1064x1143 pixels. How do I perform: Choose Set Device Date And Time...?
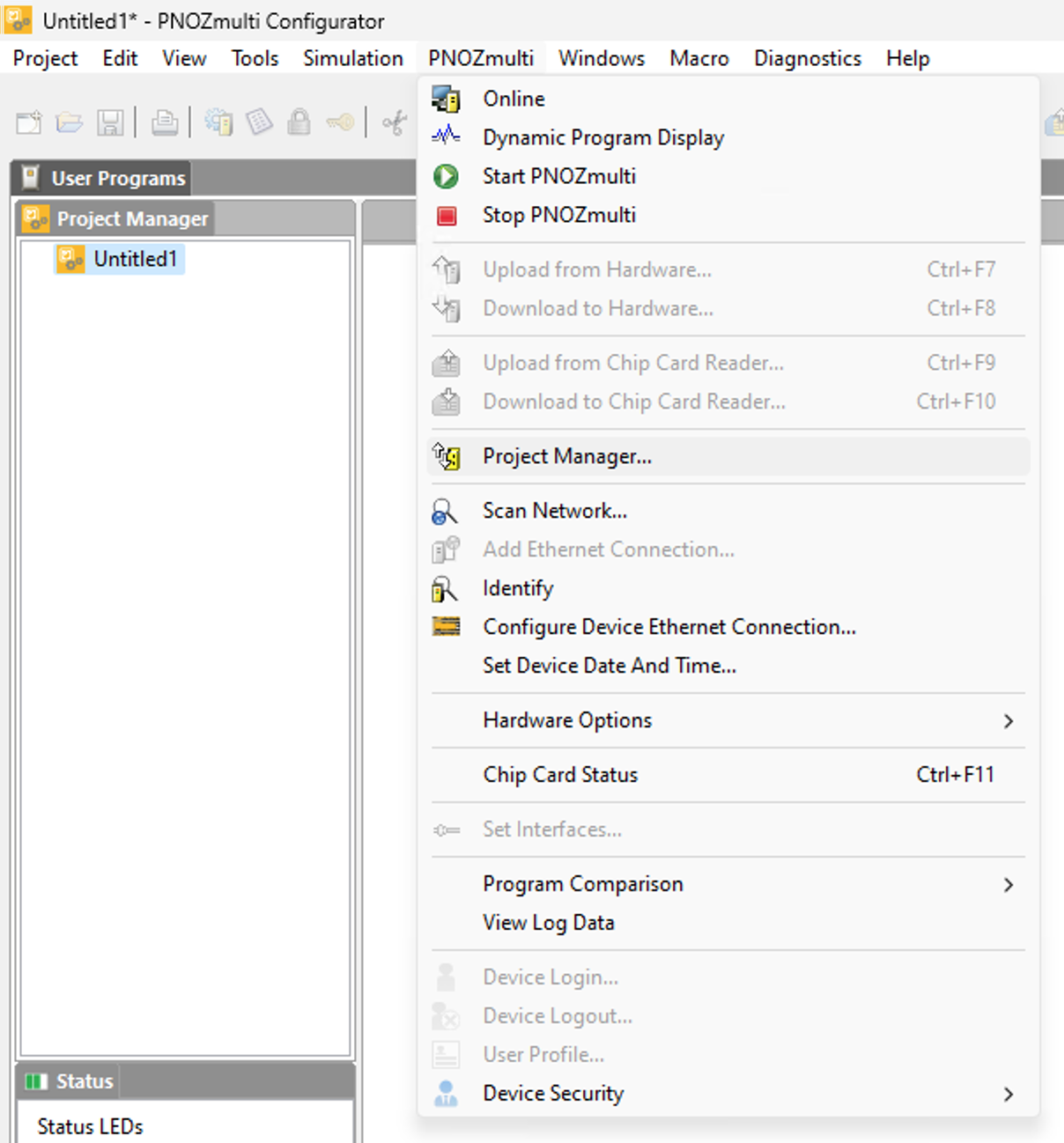point(728,666)
